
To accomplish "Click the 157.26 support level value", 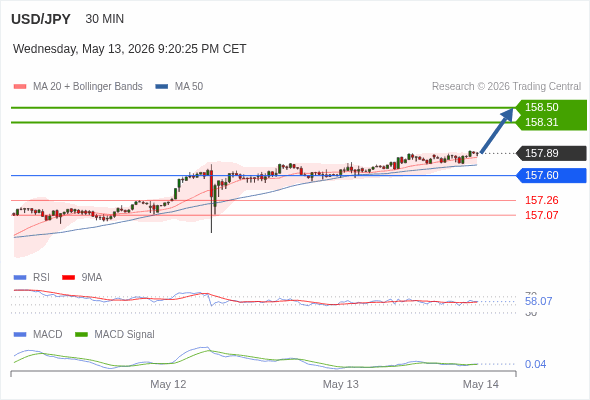I will (x=542, y=200).
